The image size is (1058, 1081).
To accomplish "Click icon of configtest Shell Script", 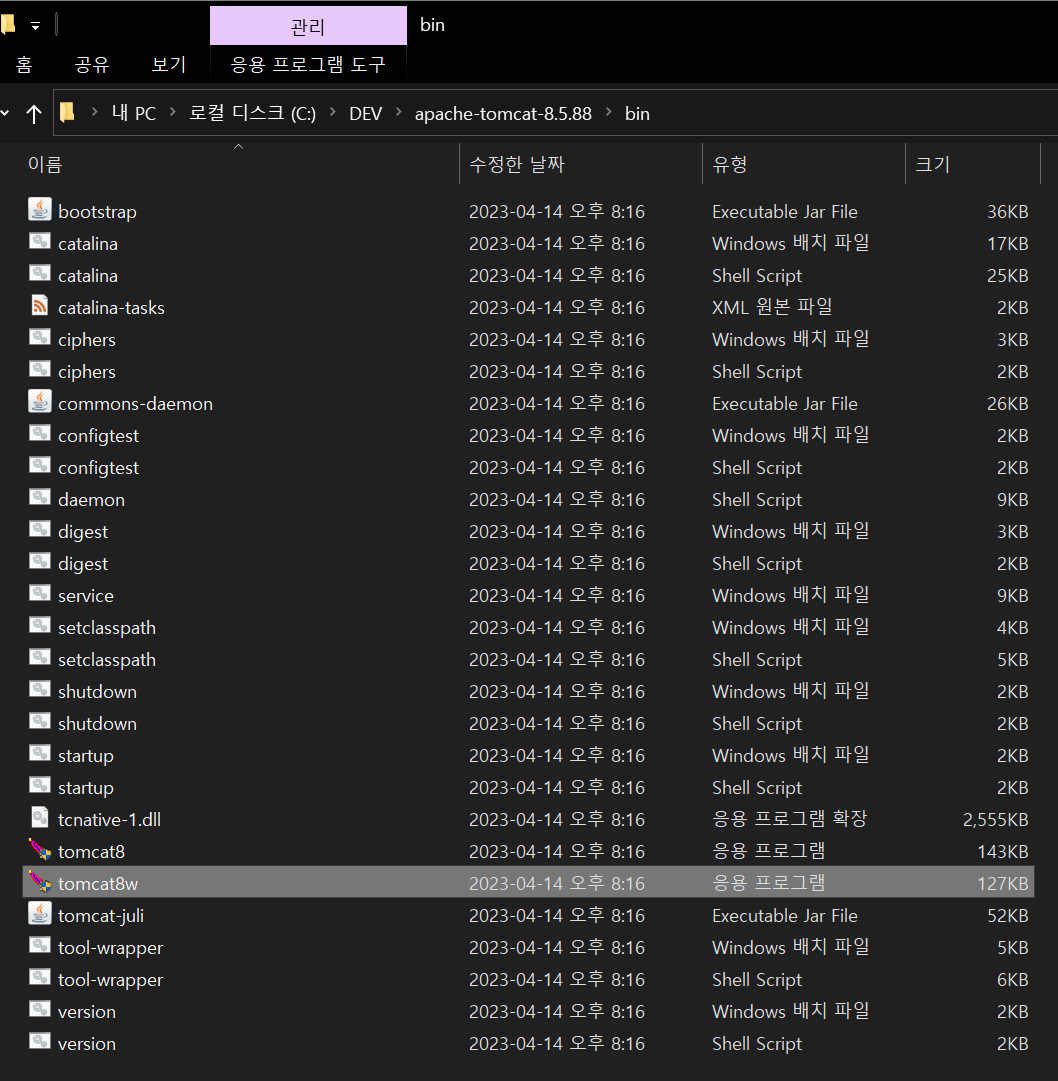I will (40, 465).
